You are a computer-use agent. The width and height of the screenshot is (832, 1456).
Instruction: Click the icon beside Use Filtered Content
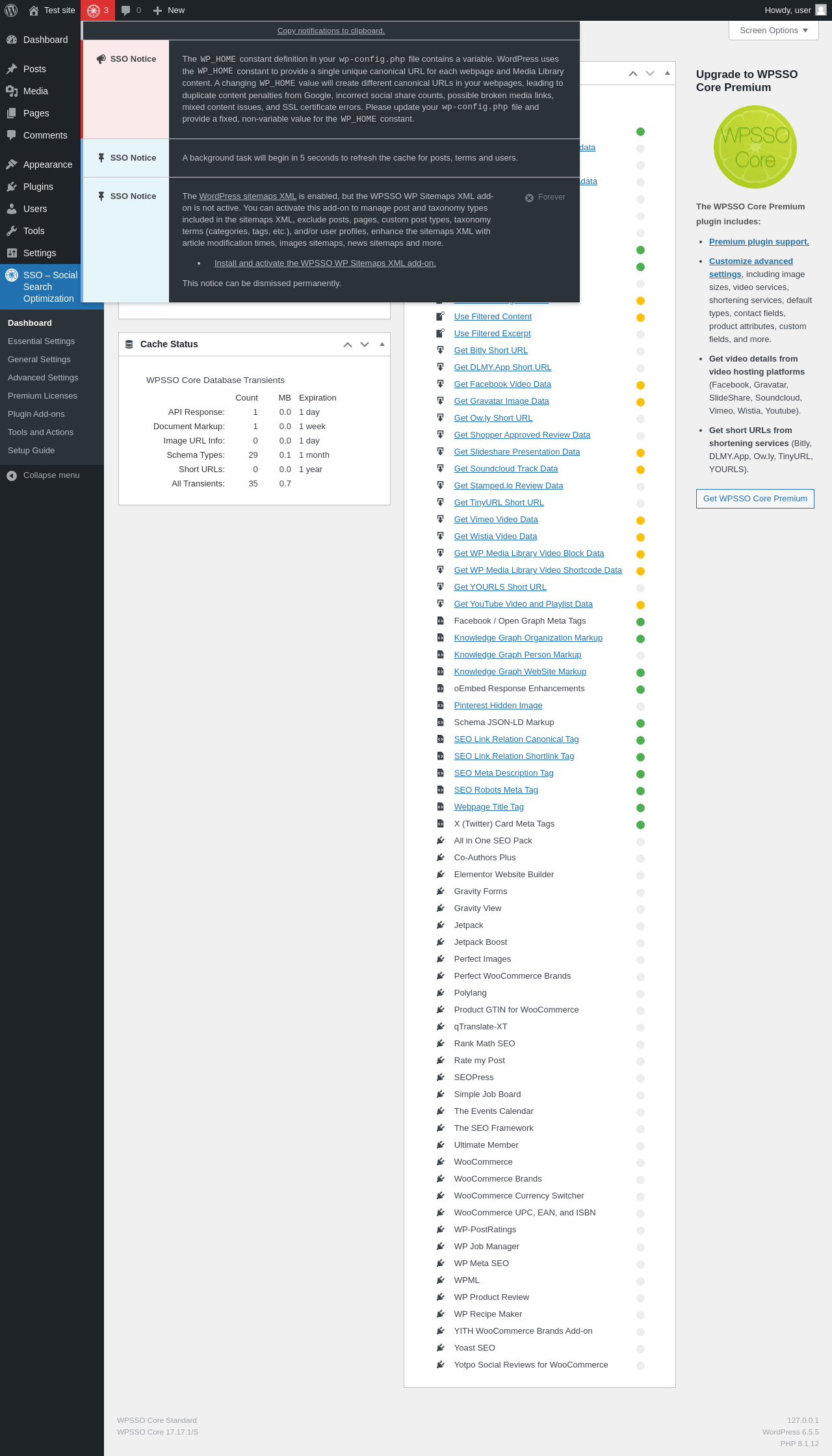click(x=440, y=316)
